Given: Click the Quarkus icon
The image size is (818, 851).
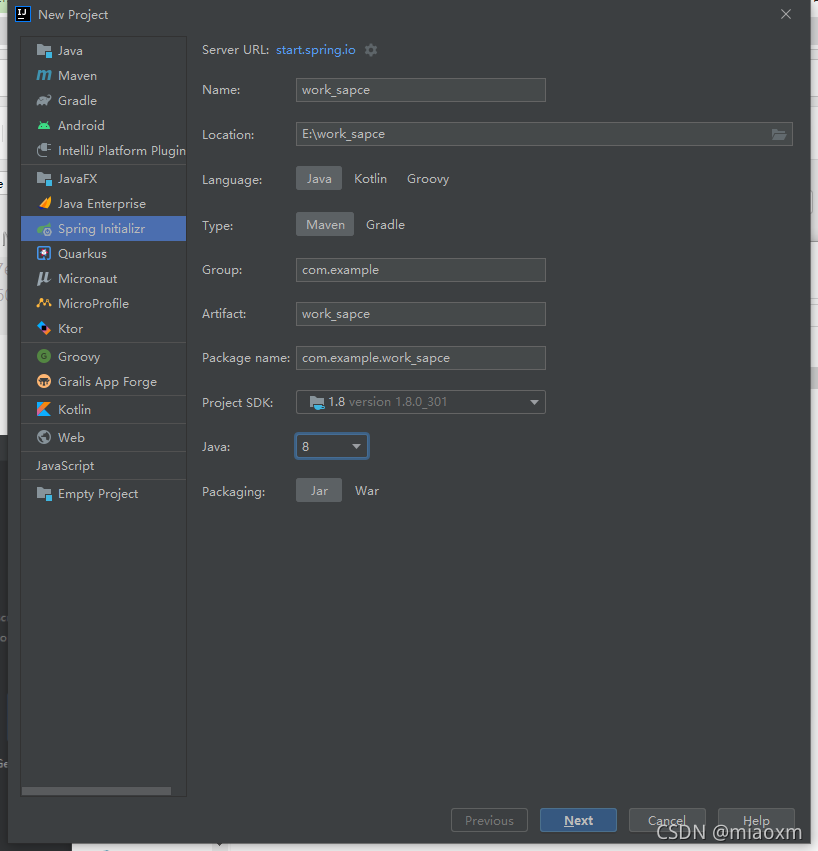Looking at the screenshot, I should 44,253.
